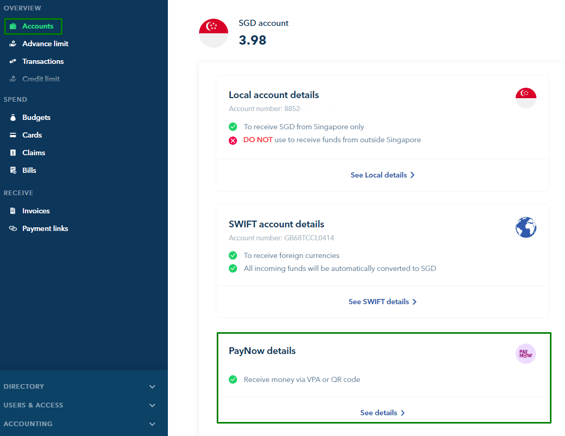565x436 pixels.
Task: Expand the Accounting section chevron
Action: tap(152, 424)
